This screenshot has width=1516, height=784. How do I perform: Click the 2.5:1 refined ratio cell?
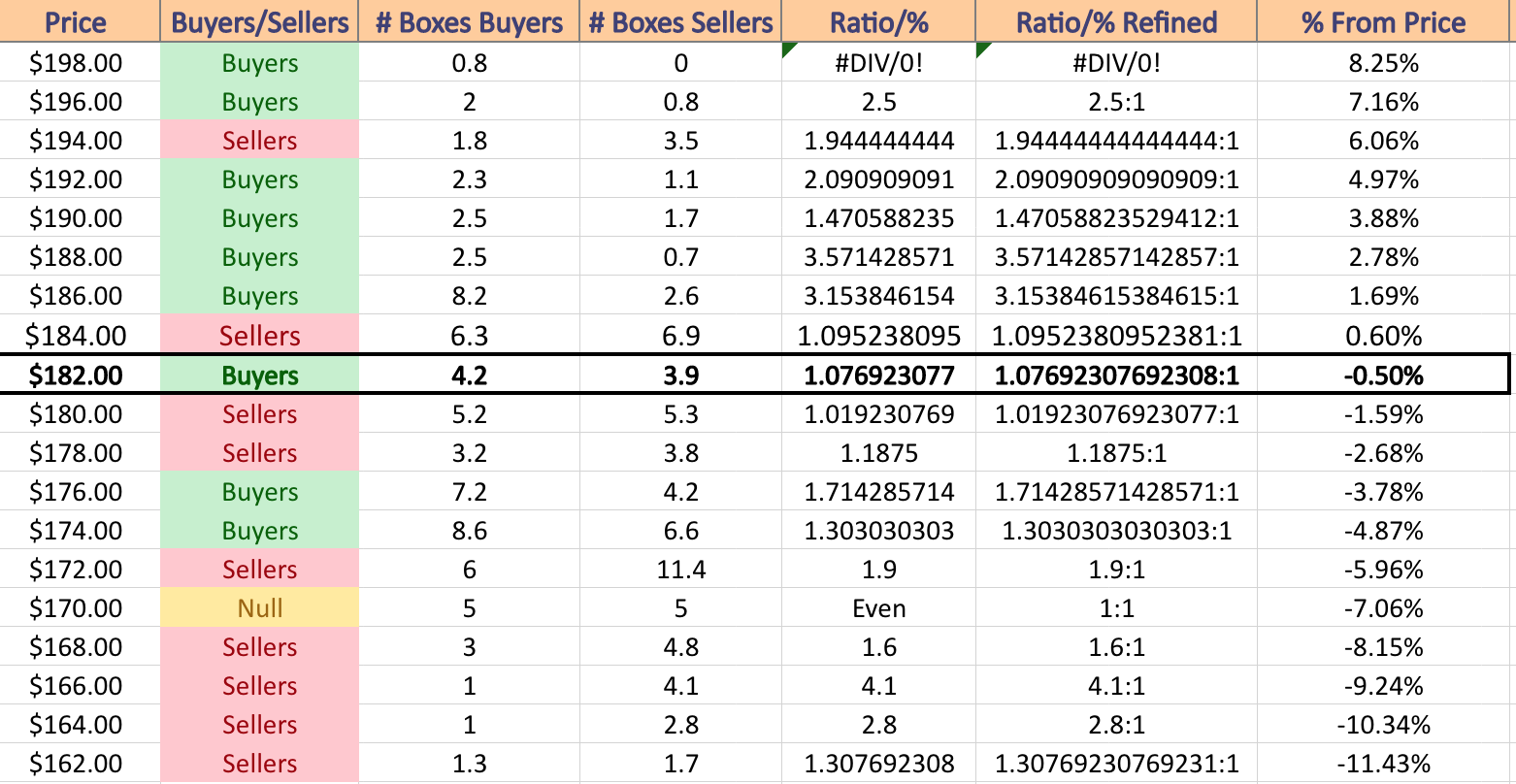tap(1116, 102)
